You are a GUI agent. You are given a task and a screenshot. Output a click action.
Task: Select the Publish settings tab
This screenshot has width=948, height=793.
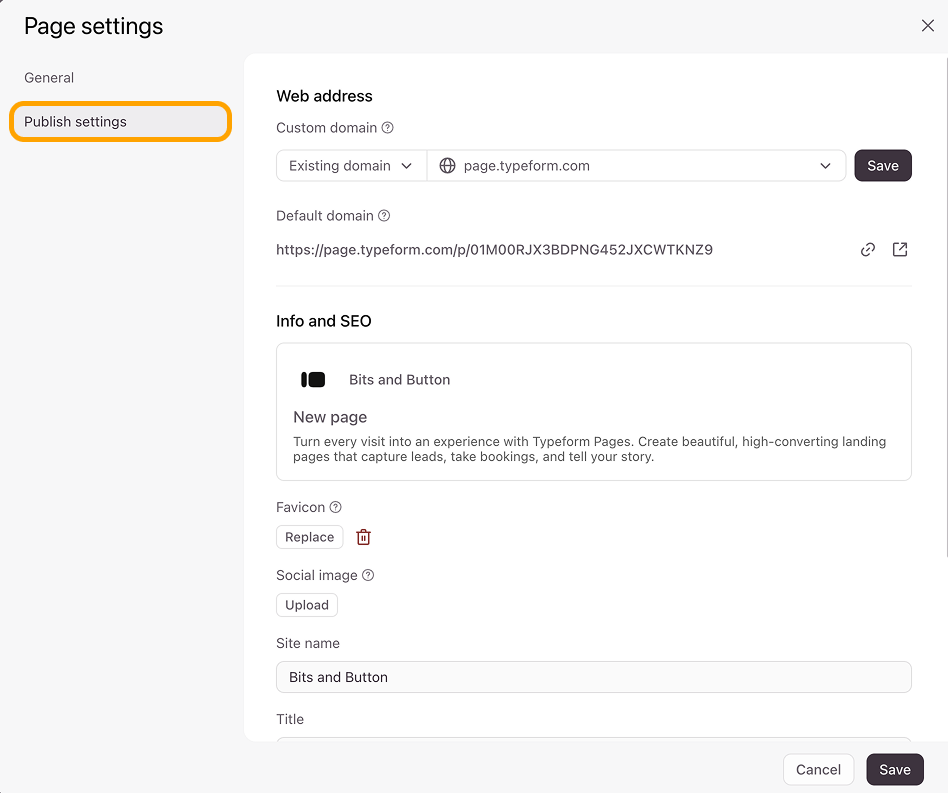[x=120, y=121]
